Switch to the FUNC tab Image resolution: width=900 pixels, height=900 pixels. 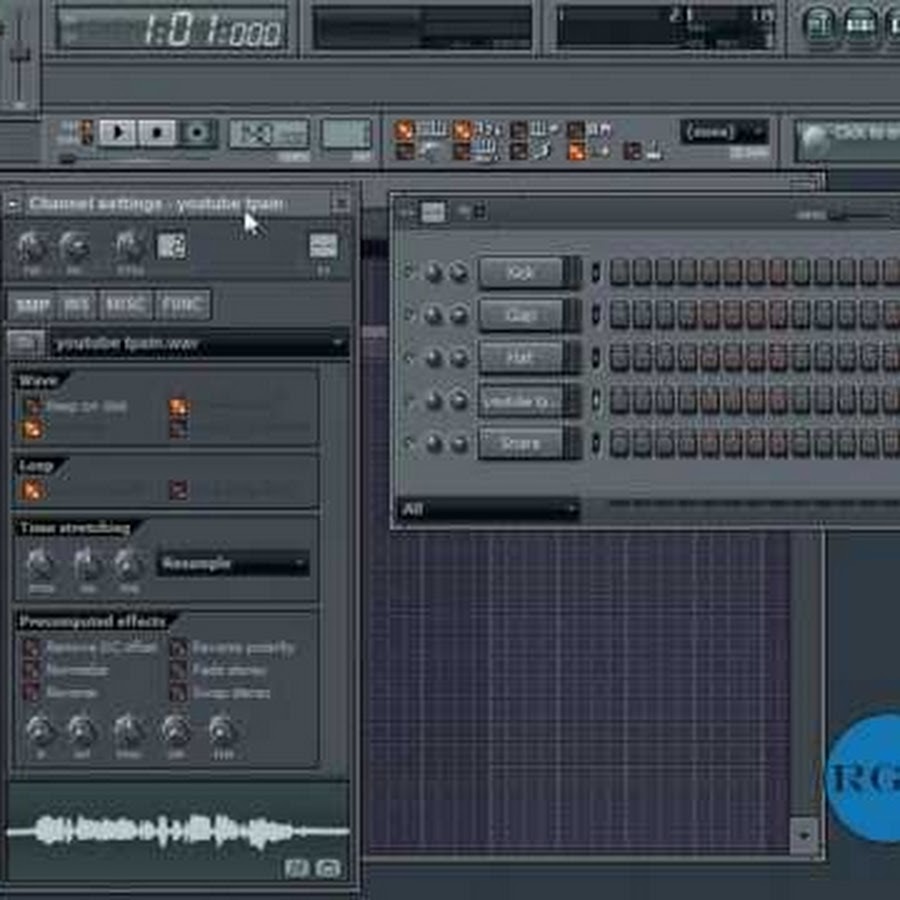[x=183, y=305]
